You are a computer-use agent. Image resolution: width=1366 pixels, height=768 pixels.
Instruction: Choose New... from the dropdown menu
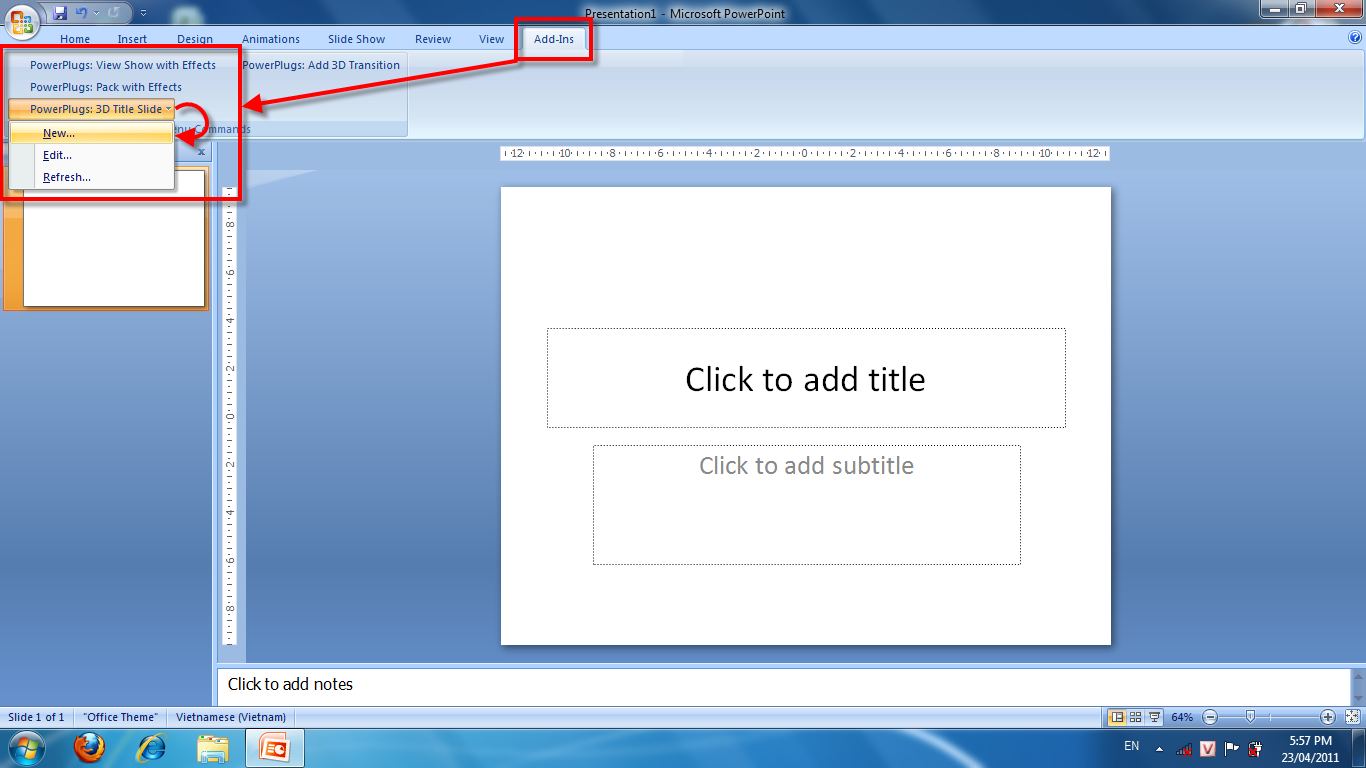pyautogui.click(x=91, y=133)
